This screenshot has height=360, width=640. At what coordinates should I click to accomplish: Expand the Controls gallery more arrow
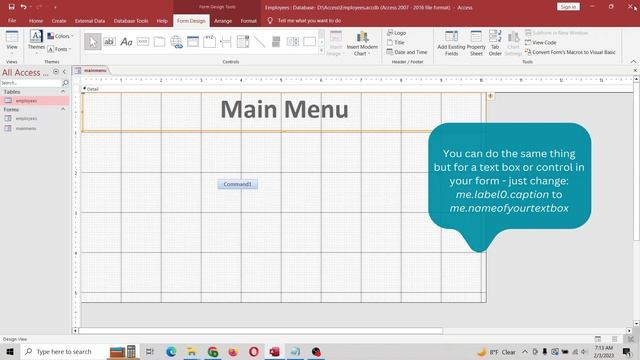tap(321, 51)
